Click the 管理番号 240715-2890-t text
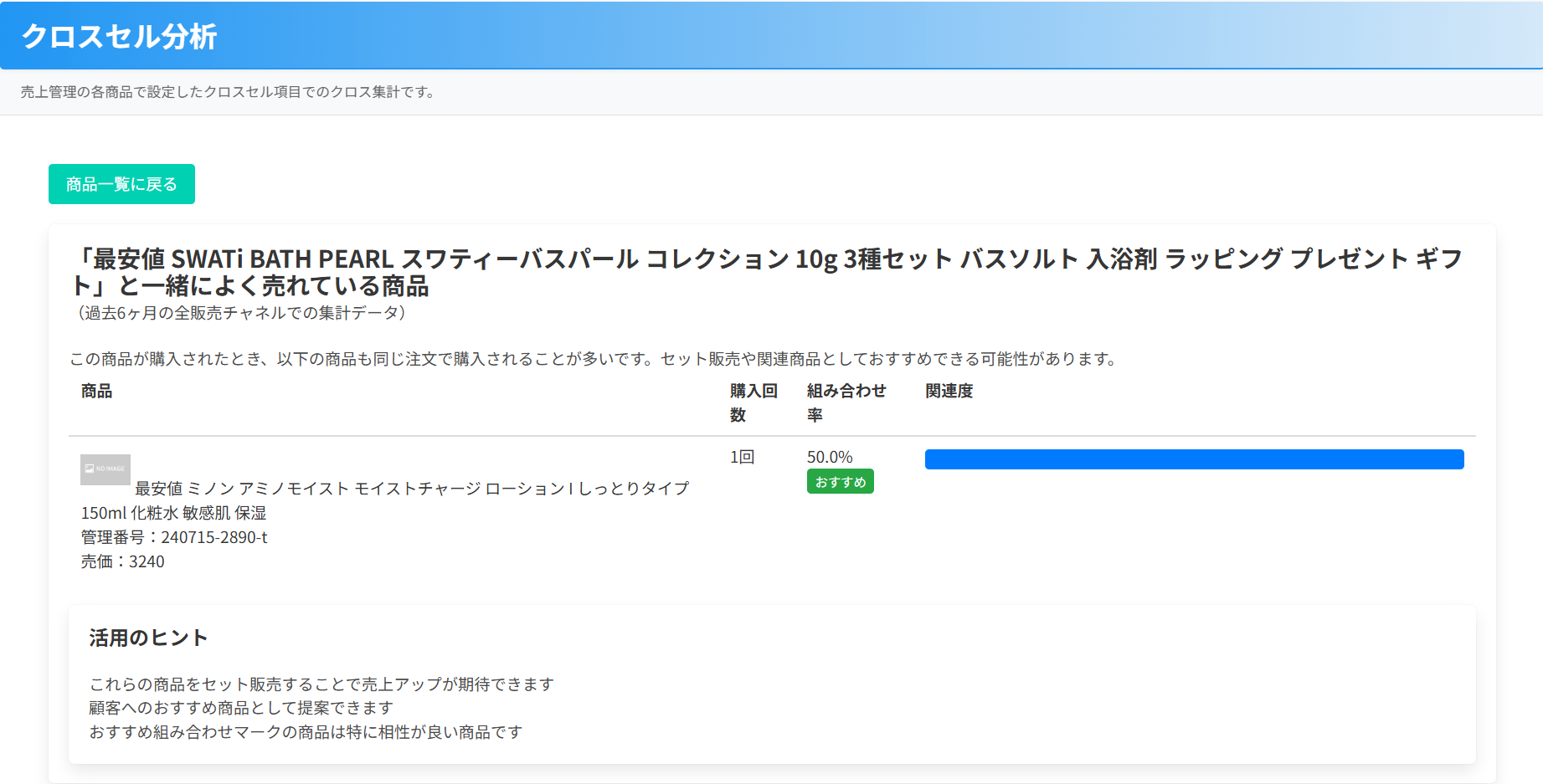1543x784 pixels. click(174, 537)
